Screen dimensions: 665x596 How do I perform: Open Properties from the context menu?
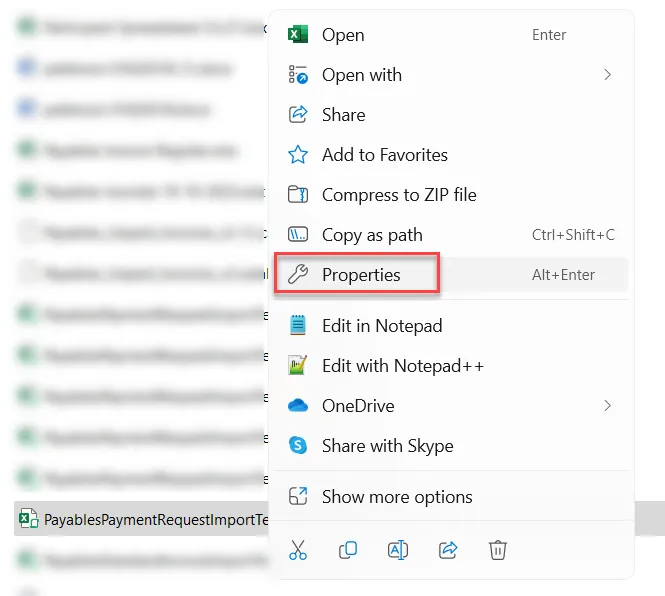(360, 275)
